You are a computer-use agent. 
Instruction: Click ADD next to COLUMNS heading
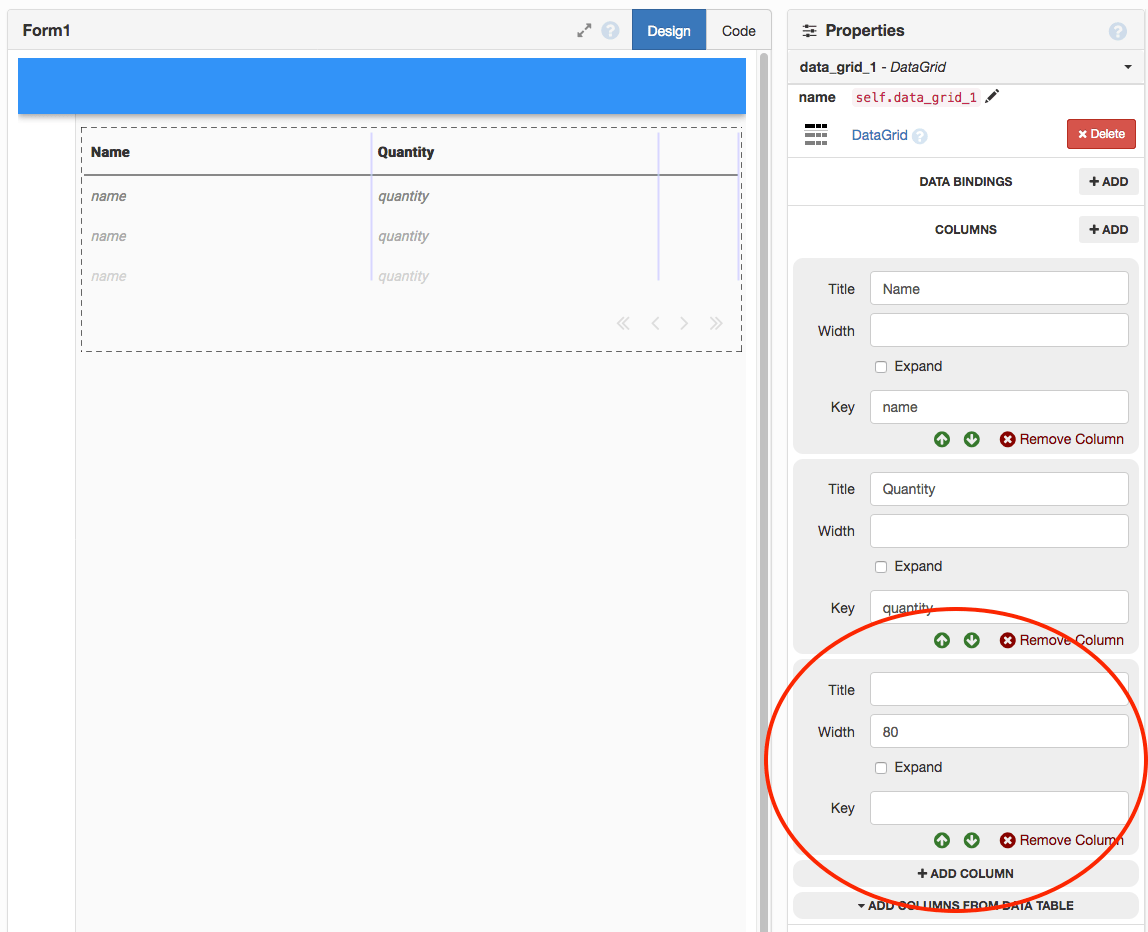pos(1108,229)
